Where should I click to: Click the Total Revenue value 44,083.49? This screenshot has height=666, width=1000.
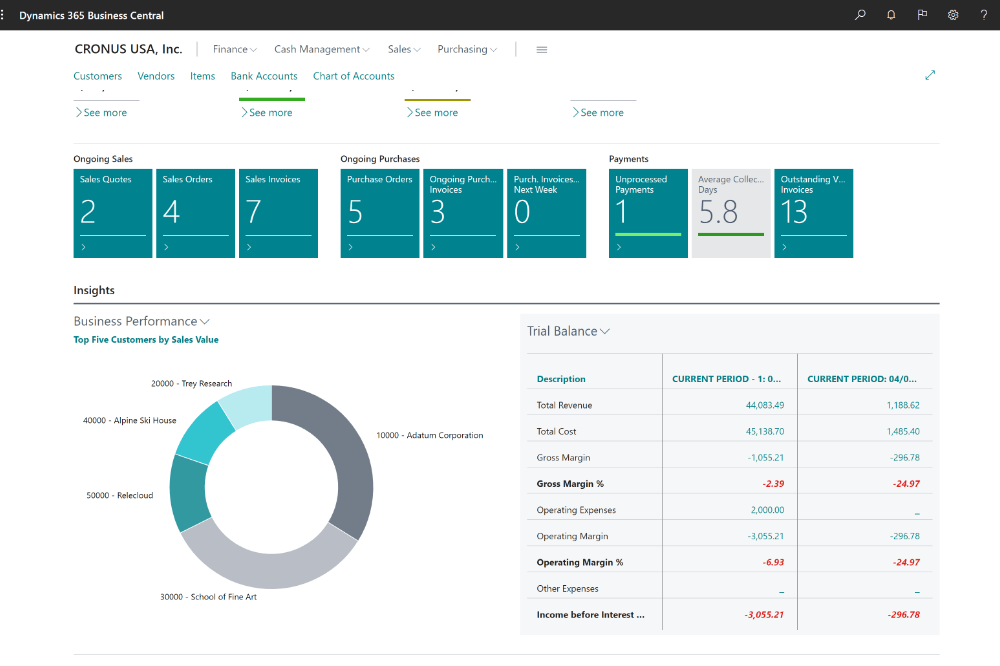tap(765, 405)
